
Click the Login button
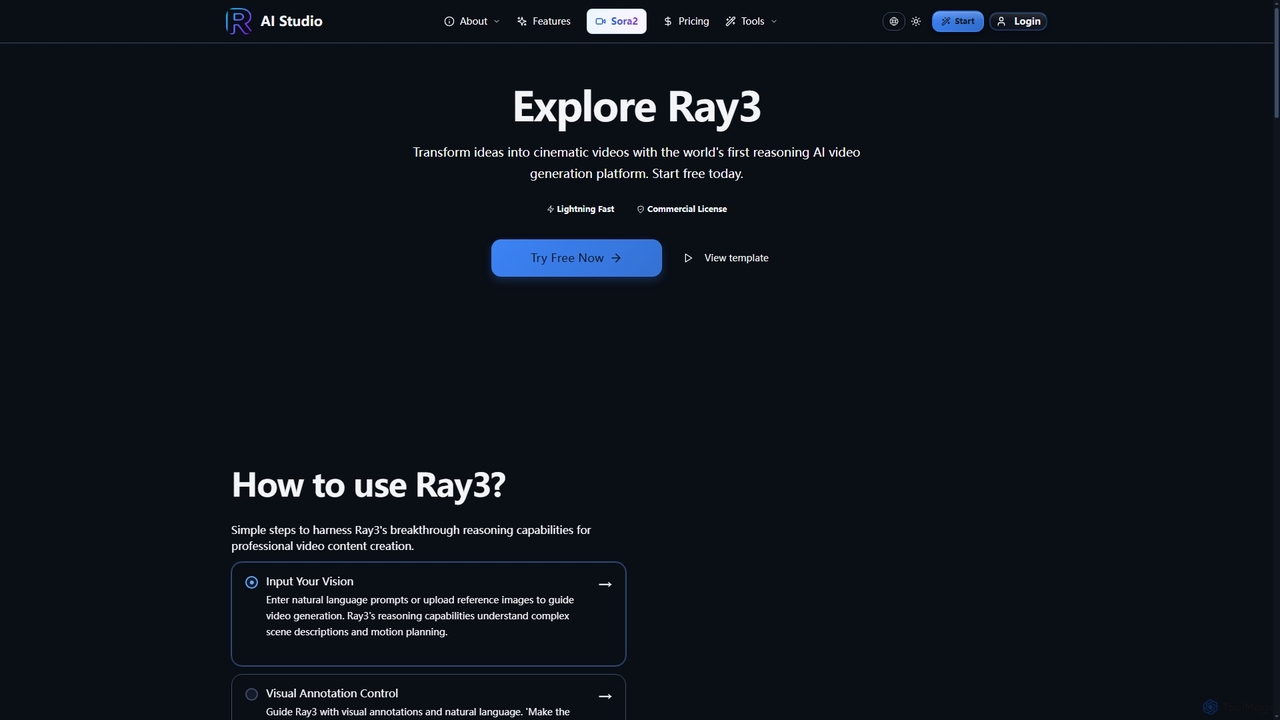(1018, 21)
